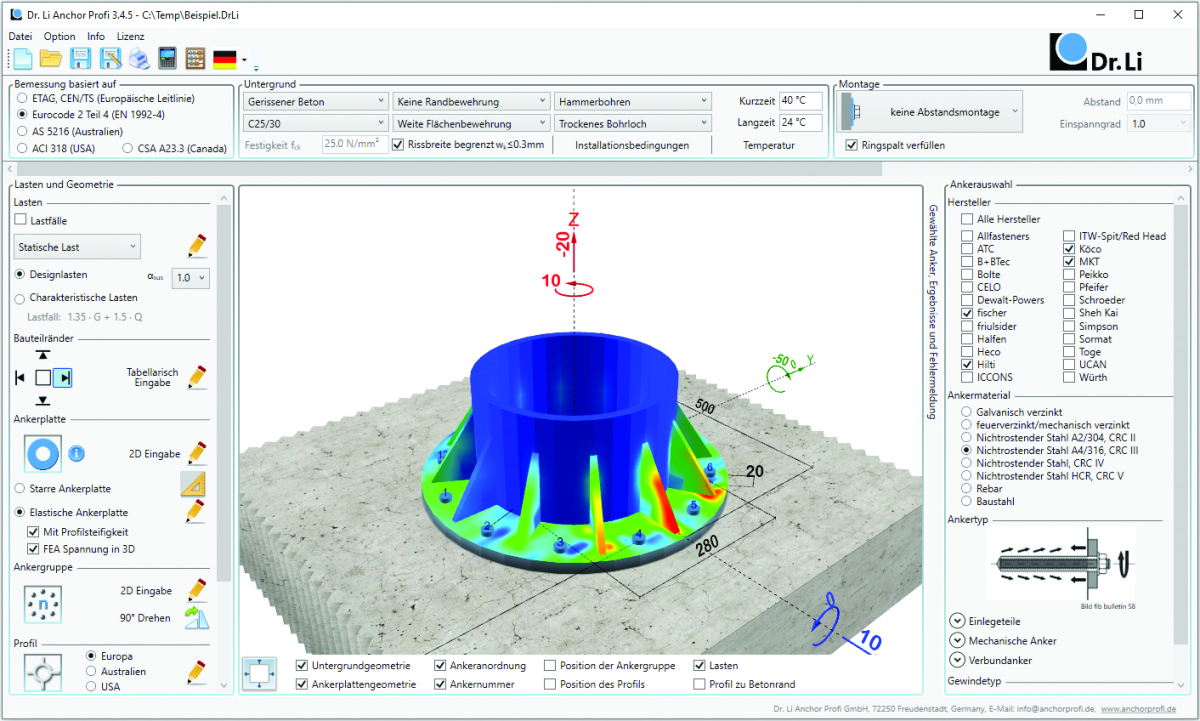This screenshot has height=721, width=1200.
Task: Open the Option menu
Action: click(x=59, y=35)
